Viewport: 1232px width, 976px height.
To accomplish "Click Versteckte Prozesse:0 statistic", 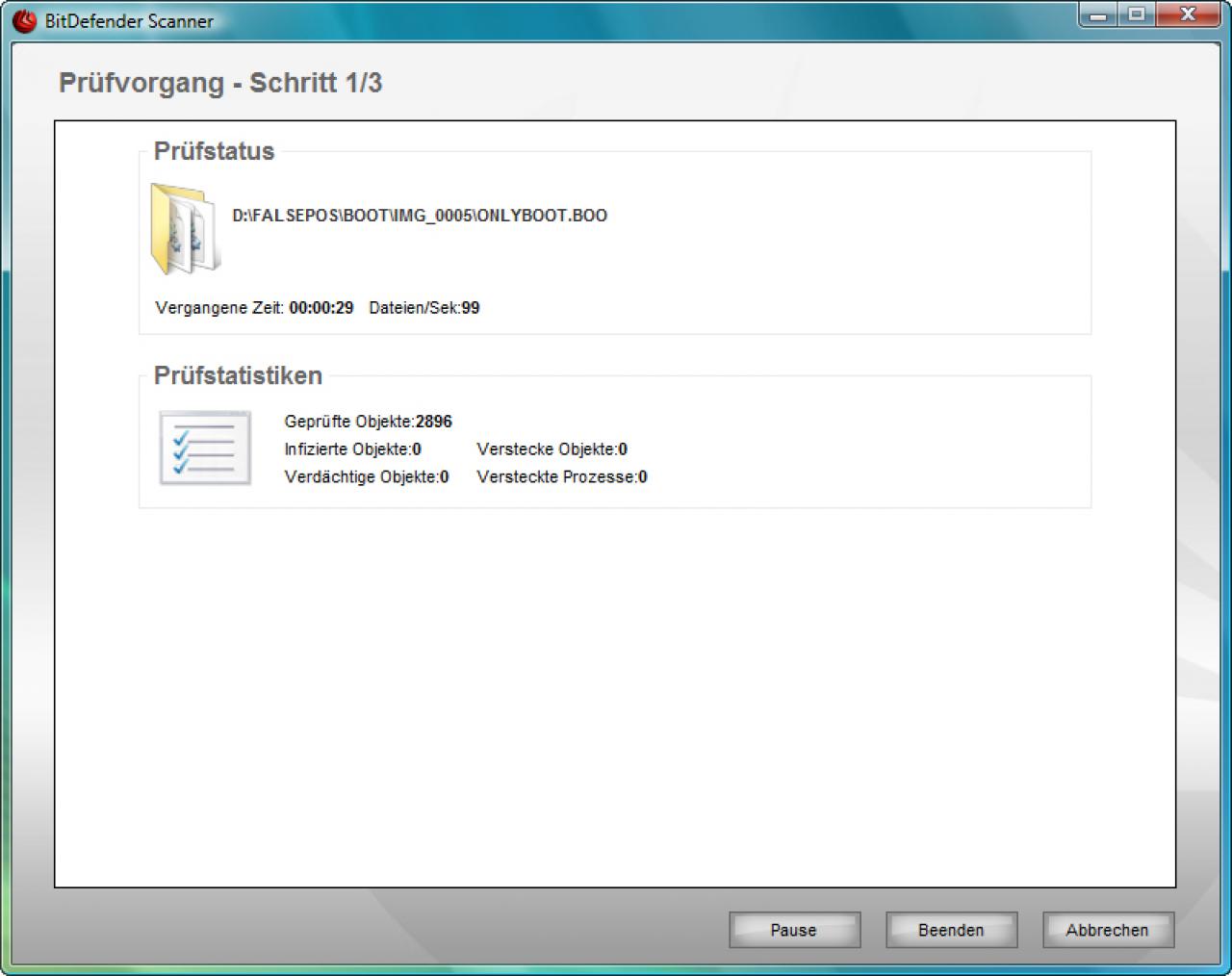I will 562,477.
